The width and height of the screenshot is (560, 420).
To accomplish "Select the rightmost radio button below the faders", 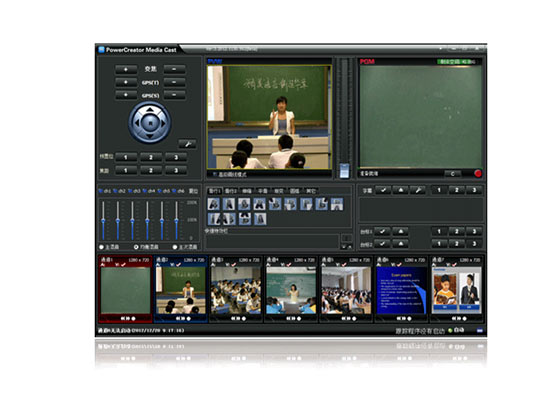I will pos(175,247).
